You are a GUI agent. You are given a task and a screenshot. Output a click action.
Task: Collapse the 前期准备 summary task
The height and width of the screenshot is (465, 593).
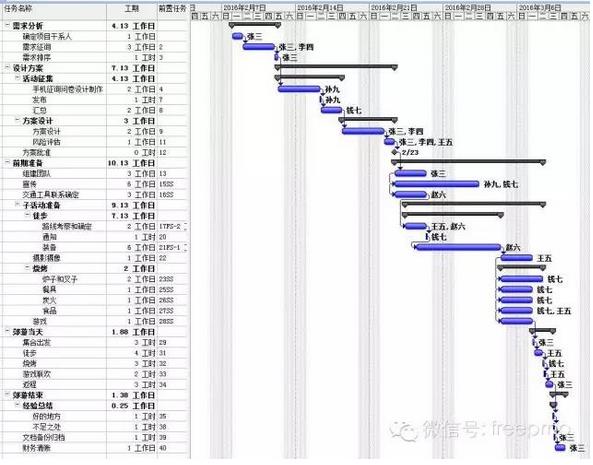[x=7, y=163]
